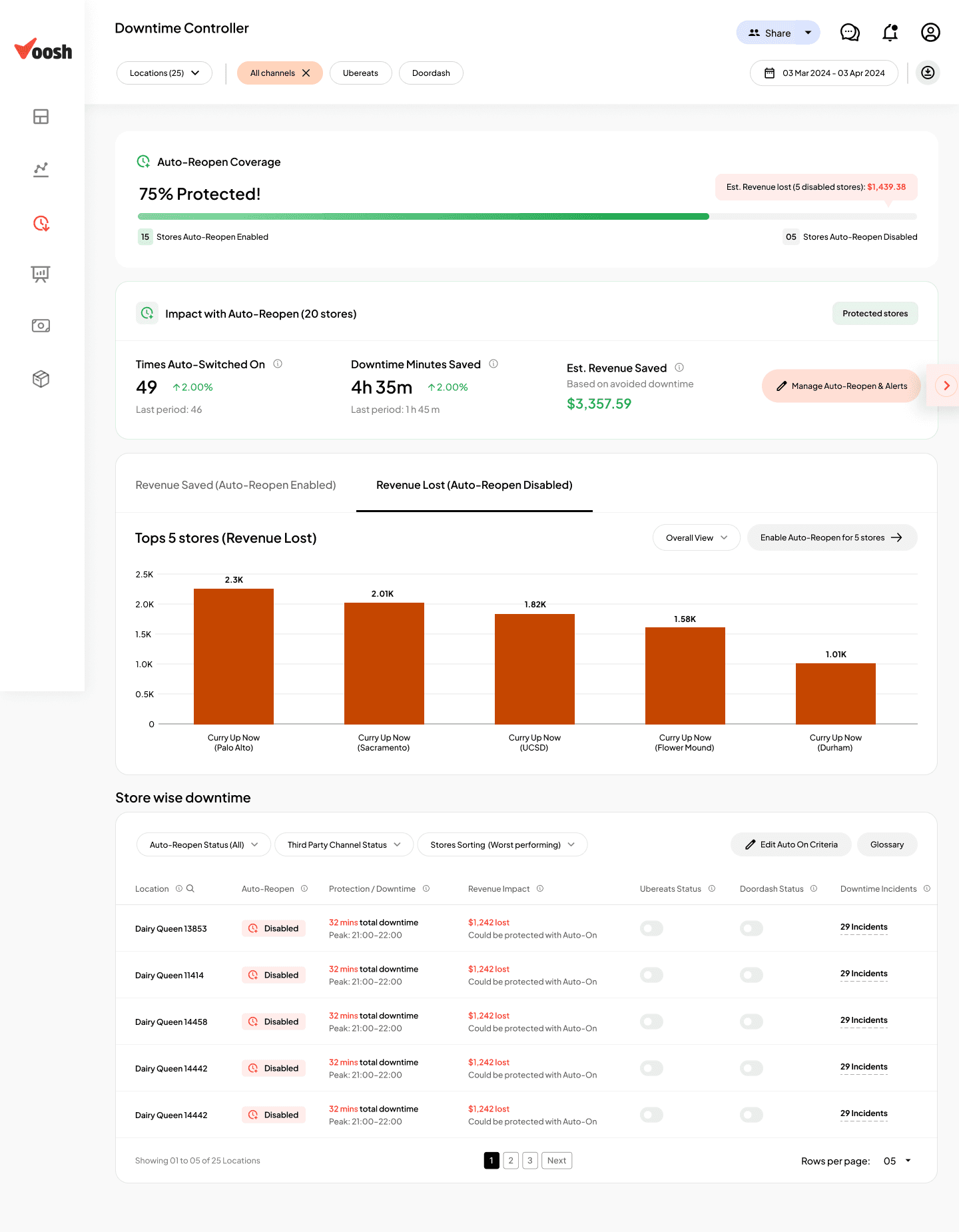Change Rows per page dropdown
959x1232 pixels.
[897, 1161]
